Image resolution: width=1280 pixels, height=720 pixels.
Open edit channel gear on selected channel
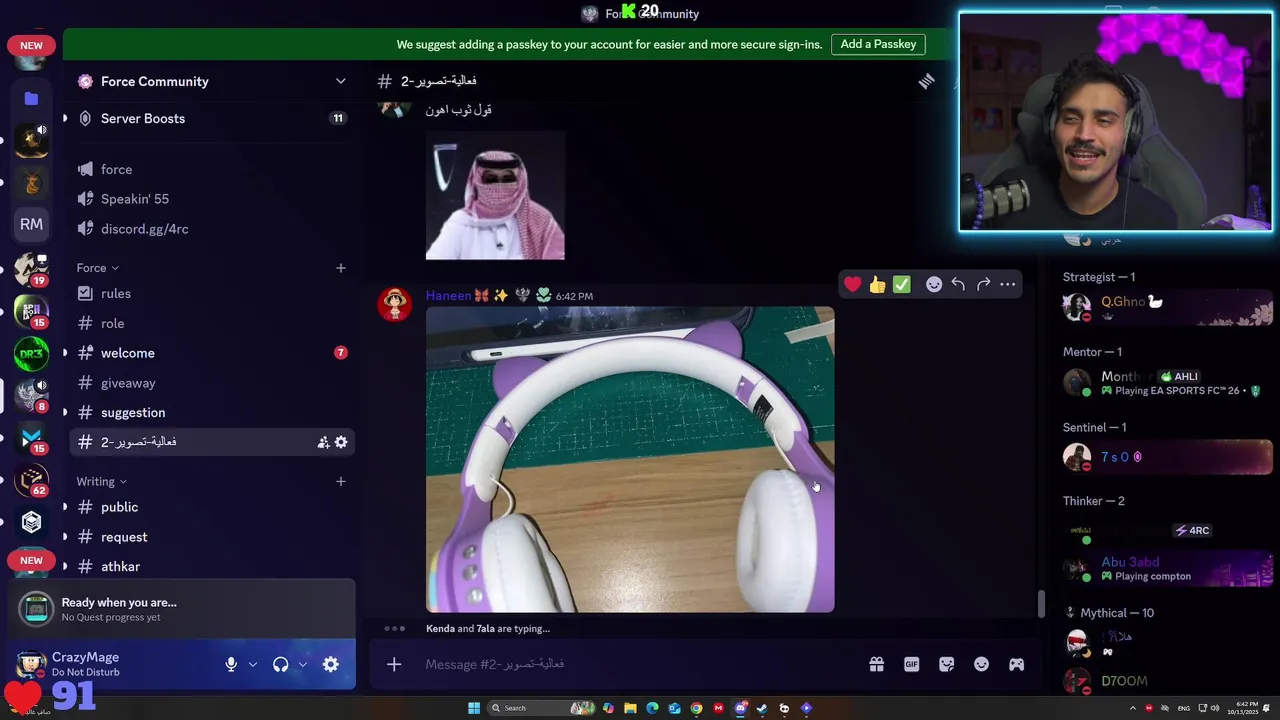tap(341, 442)
